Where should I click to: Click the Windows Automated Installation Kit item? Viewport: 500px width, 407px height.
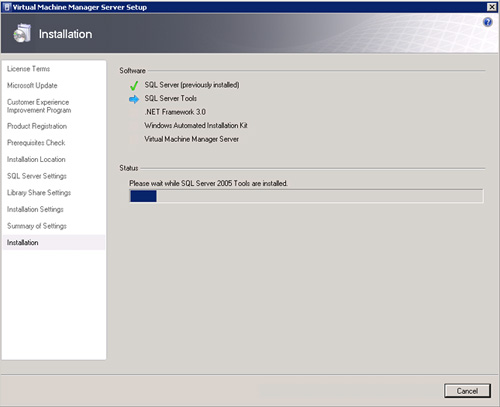pyautogui.click(x=196, y=125)
